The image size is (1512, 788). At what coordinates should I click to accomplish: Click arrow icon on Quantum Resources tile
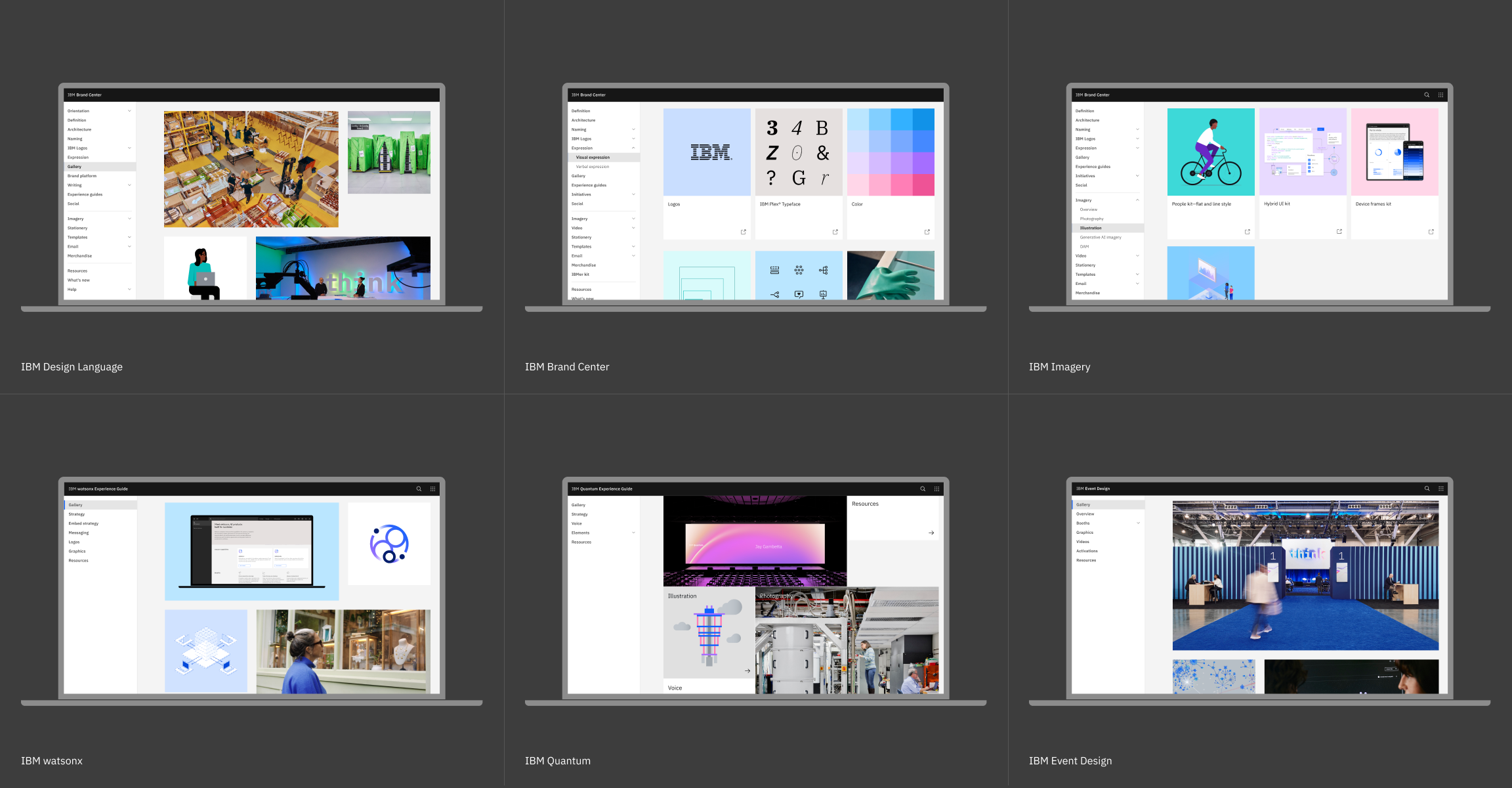931,533
